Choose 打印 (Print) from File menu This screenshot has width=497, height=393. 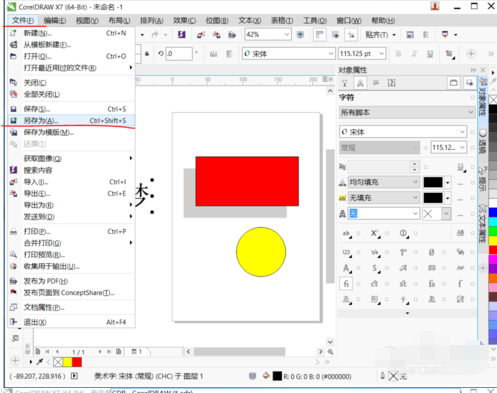point(71,231)
